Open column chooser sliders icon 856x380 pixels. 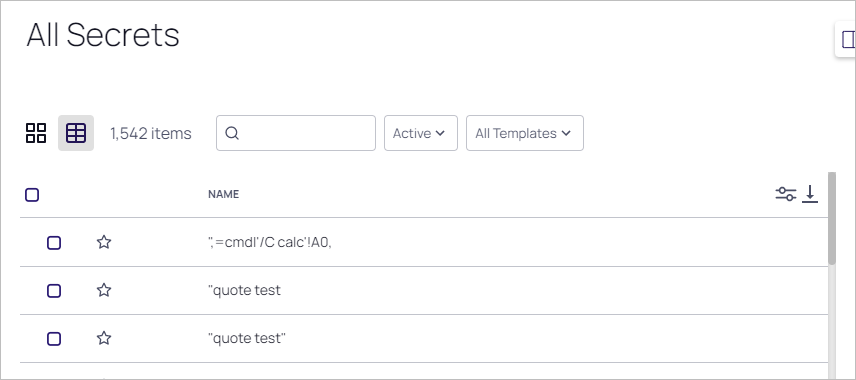(x=786, y=194)
